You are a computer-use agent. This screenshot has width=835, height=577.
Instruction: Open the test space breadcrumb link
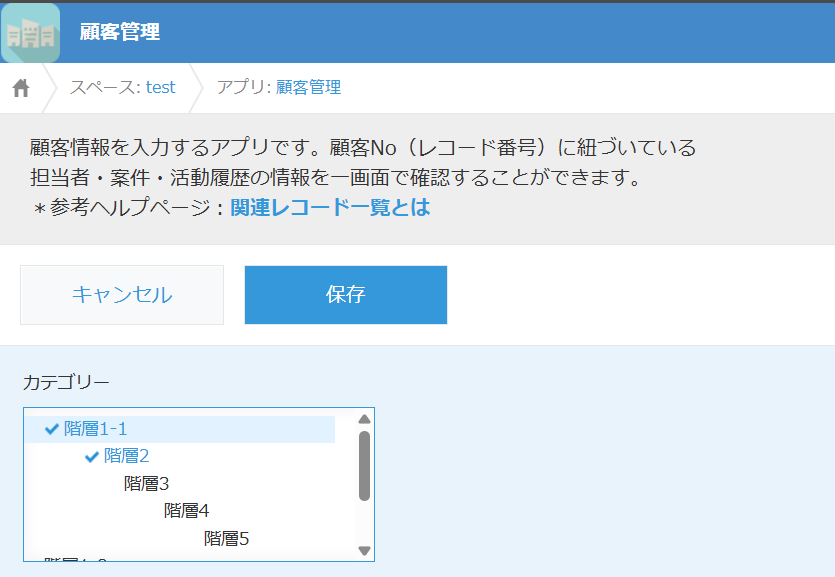coord(160,88)
